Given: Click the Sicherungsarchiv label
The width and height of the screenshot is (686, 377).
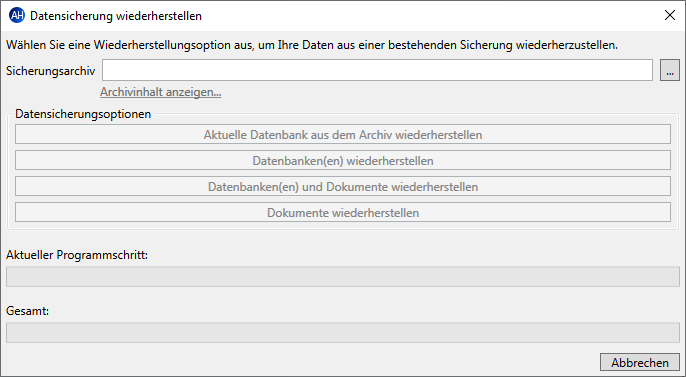Looking at the screenshot, I should [51, 71].
